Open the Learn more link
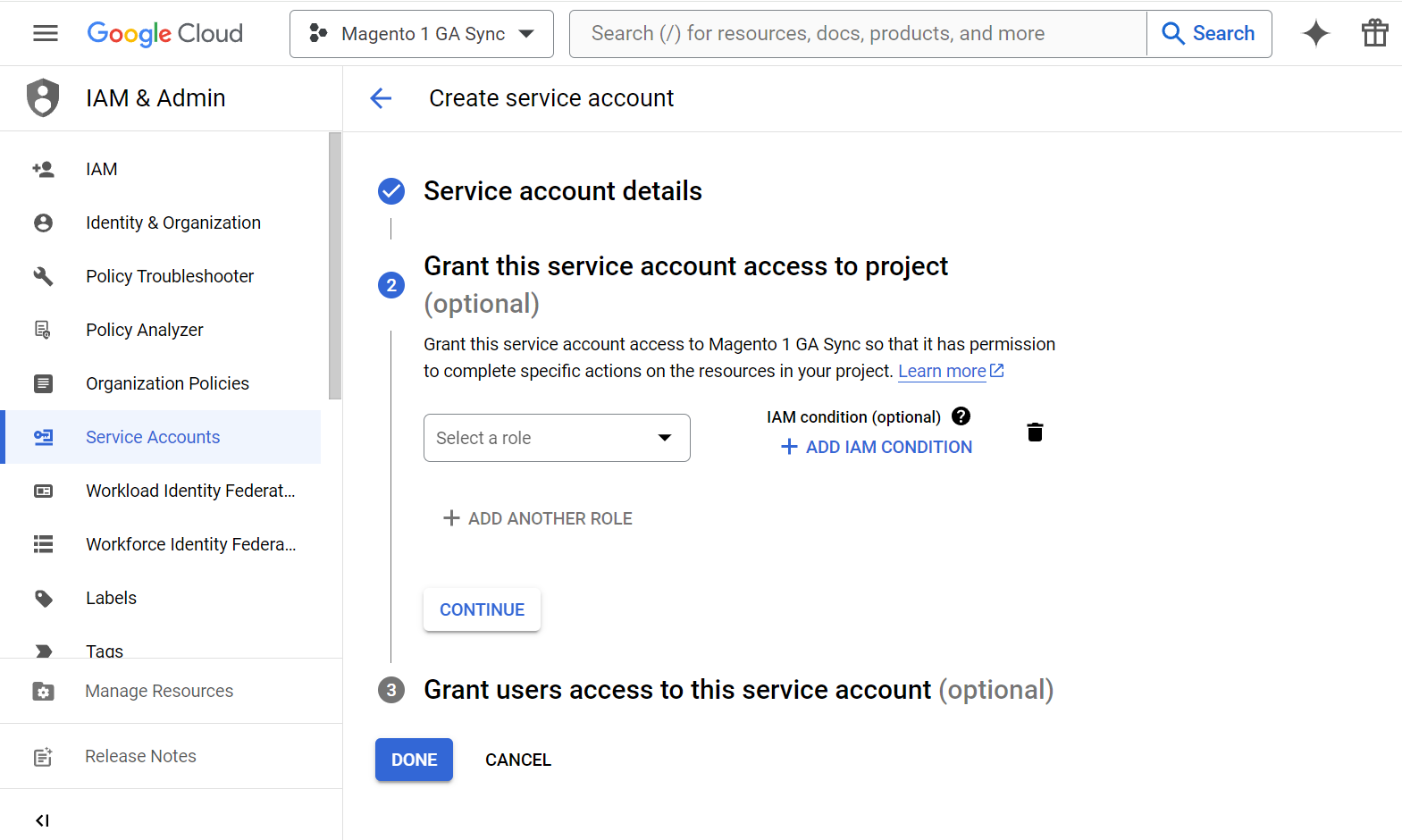This screenshot has height=840, width=1402. [x=942, y=372]
